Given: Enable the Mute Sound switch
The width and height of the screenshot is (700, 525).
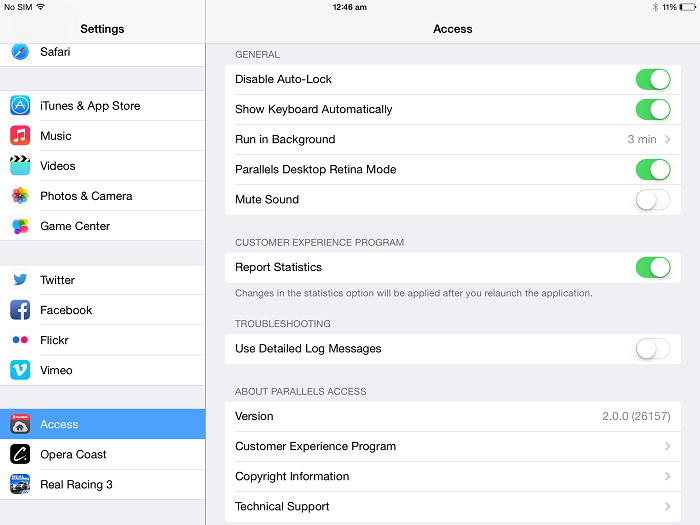Looking at the screenshot, I should [x=653, y=200].
